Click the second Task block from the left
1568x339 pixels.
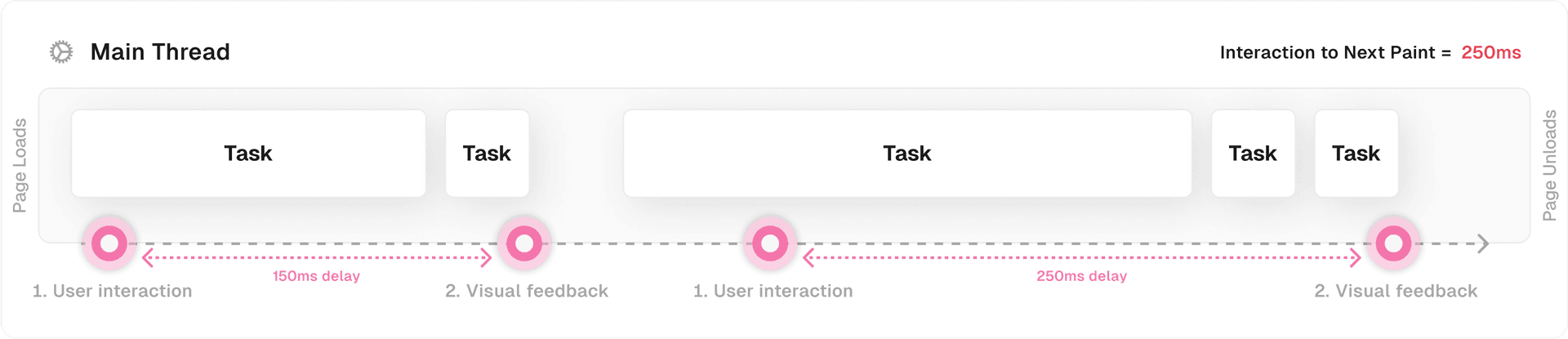click(487, 154)
